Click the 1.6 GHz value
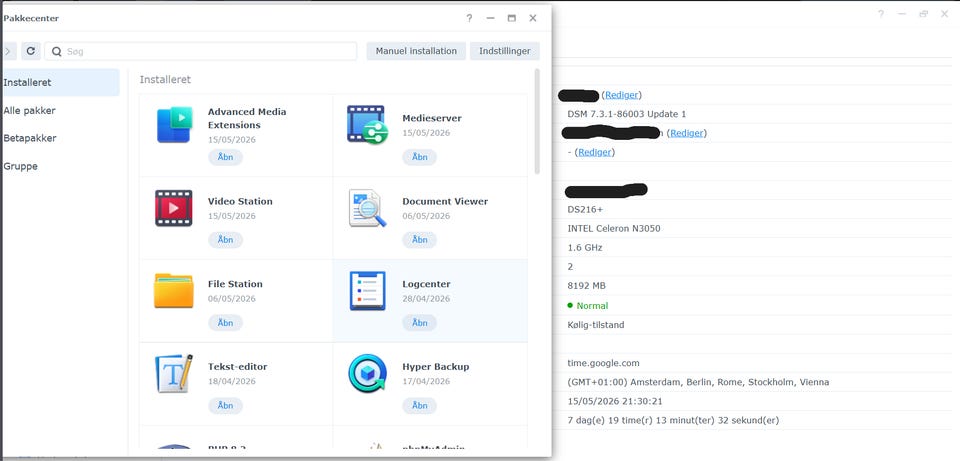The width and height of the screenshot is (960, 461). [585, 248]
